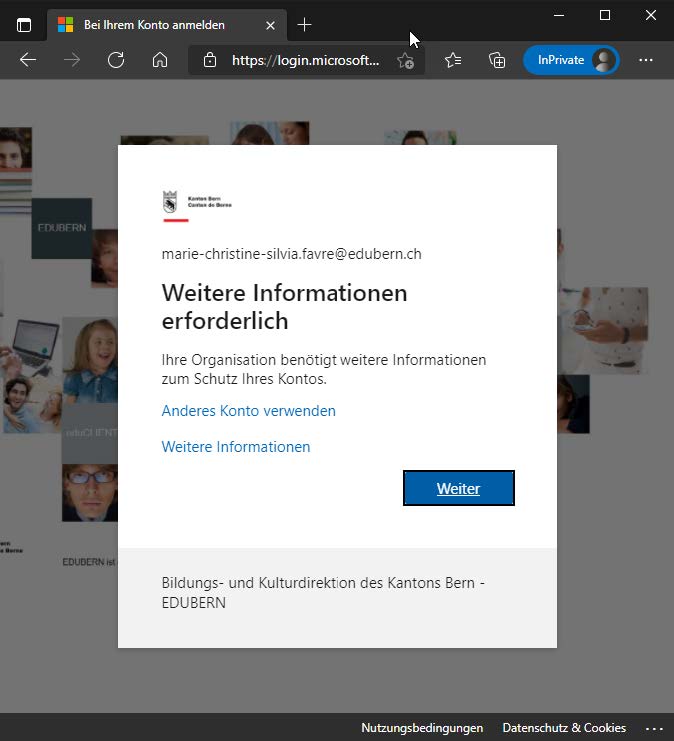Go to Home page icon
Screen dimensions: 674x741
[x=160, y=60]
